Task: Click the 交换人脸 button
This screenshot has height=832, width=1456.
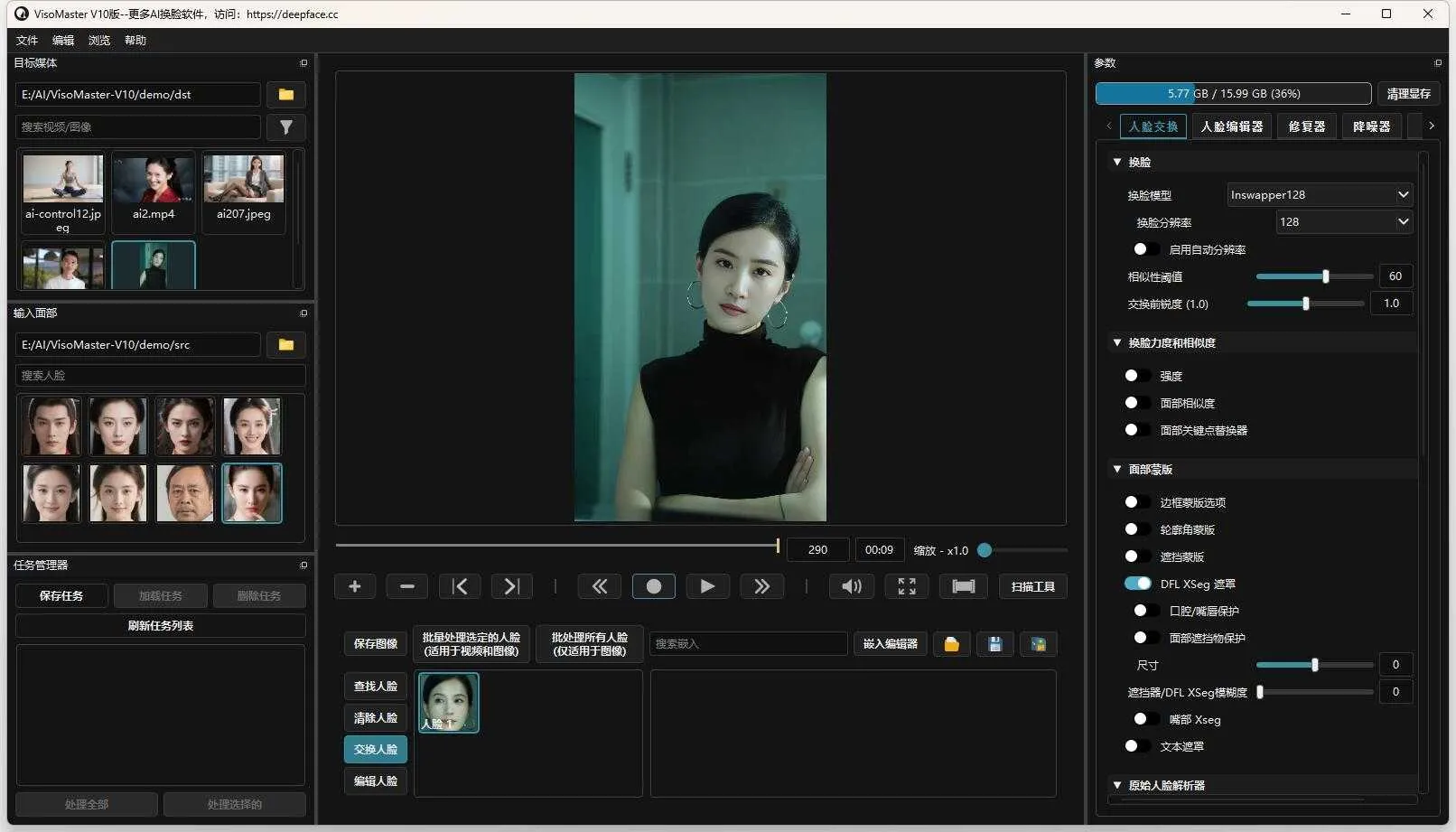Action: [x=376, y=750]
